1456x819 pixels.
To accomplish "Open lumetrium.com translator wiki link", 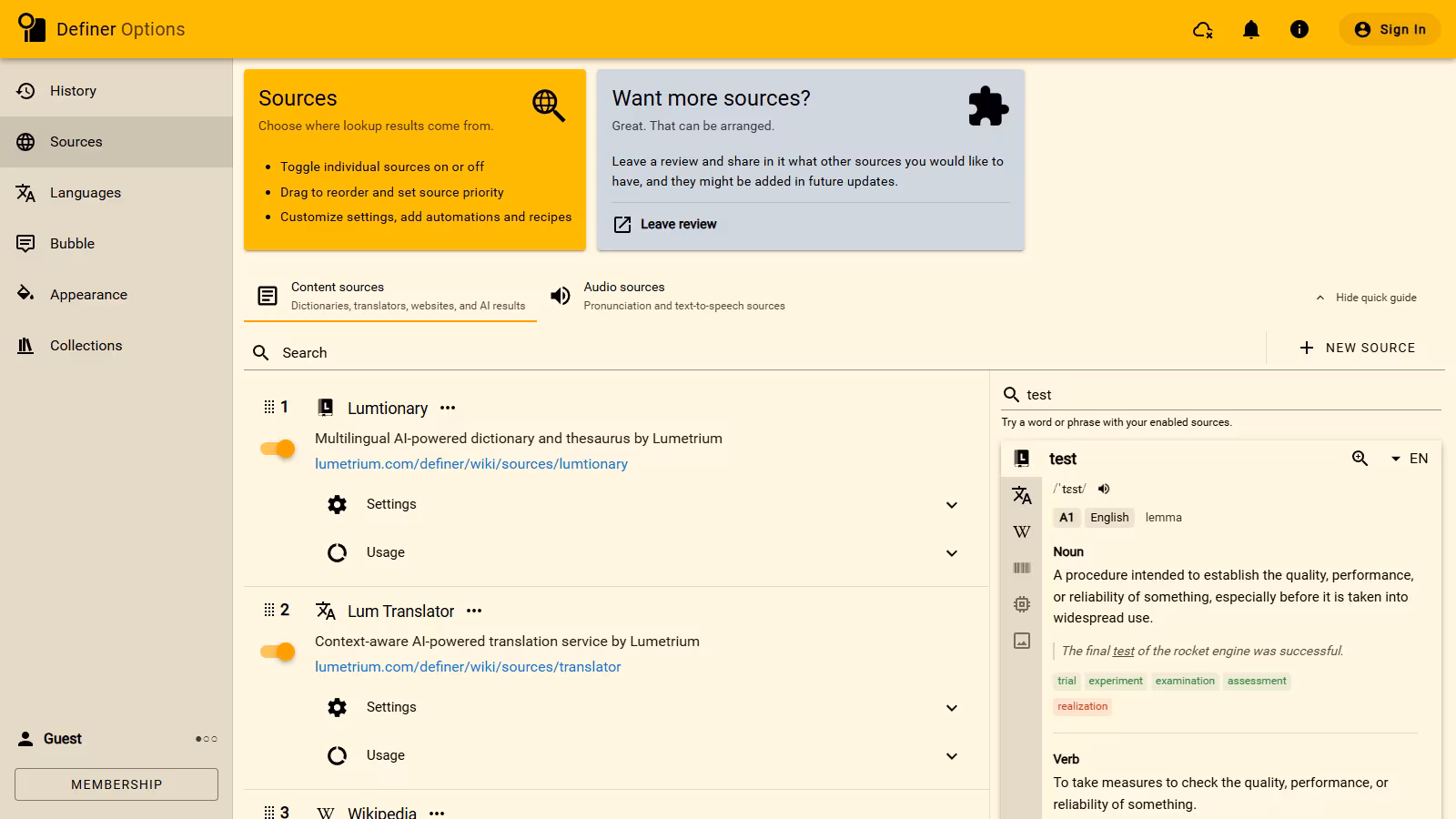I will pyautogui.click(x=468, y=666).
